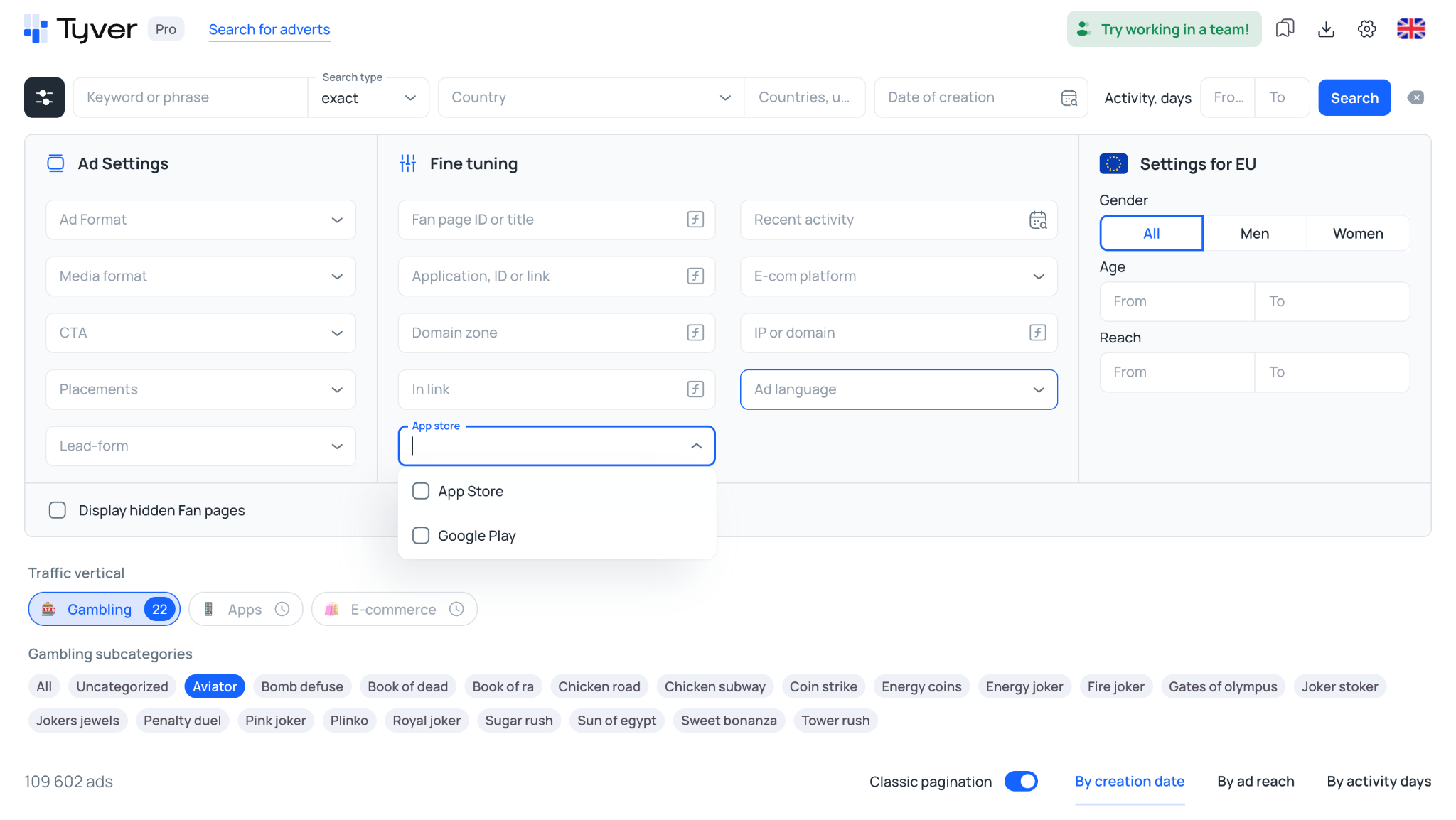The image size is (1456, 820).
Task: Click clock icon on Apps vertical
Action: pos(282,609)
